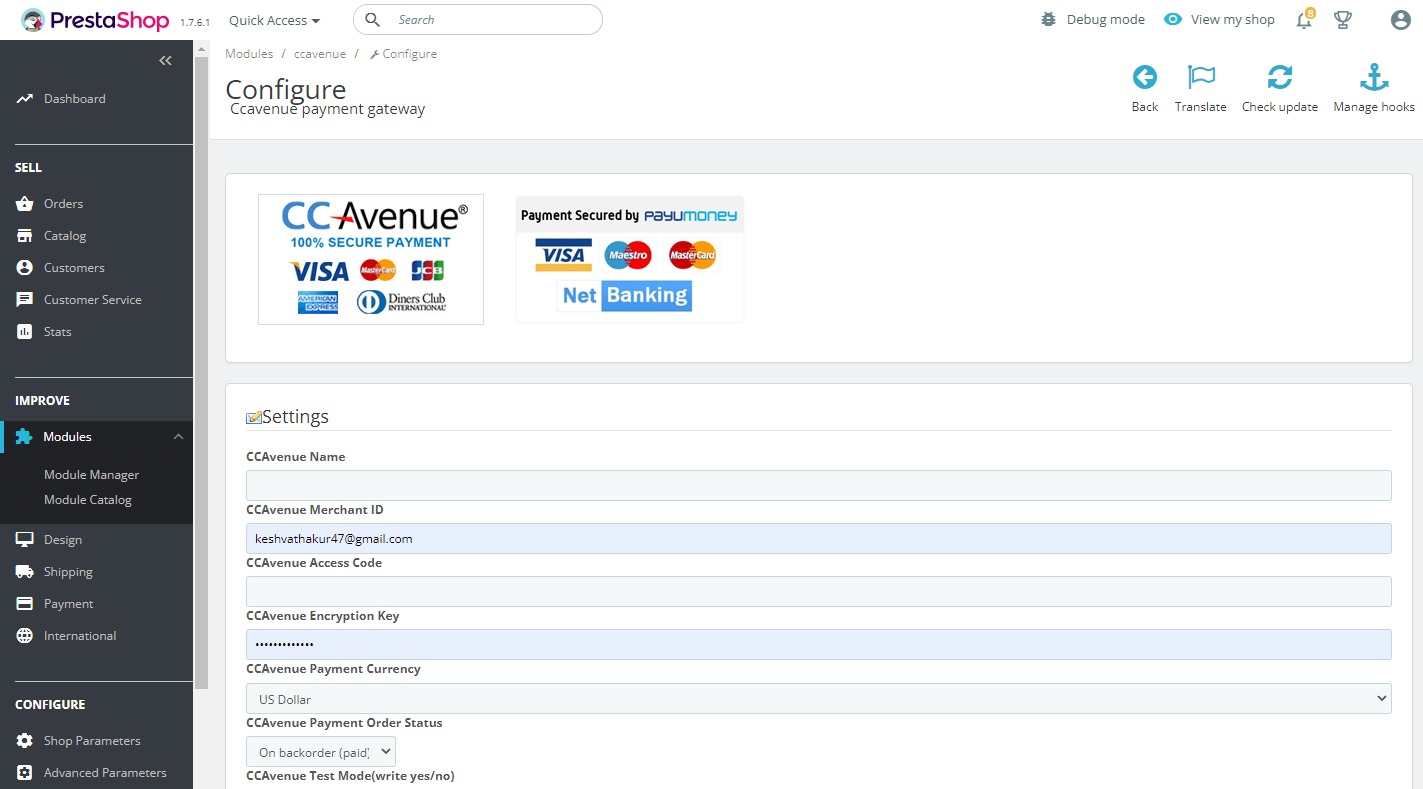The width and height of the screenshot is (1423, 789).
Task: Click the ccavenue breadcrumb link
Action: point(320,54)
